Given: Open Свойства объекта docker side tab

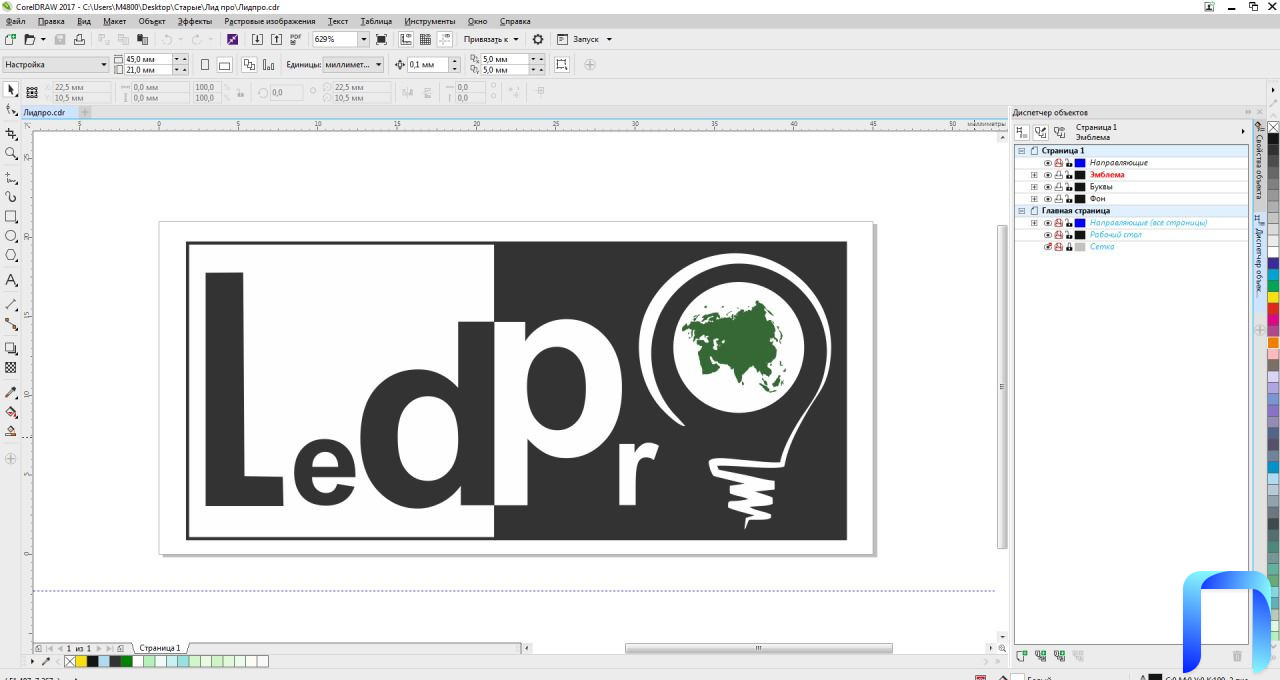Looking at the screenshot, I should pyautogui.click(x=1258, y=161).
